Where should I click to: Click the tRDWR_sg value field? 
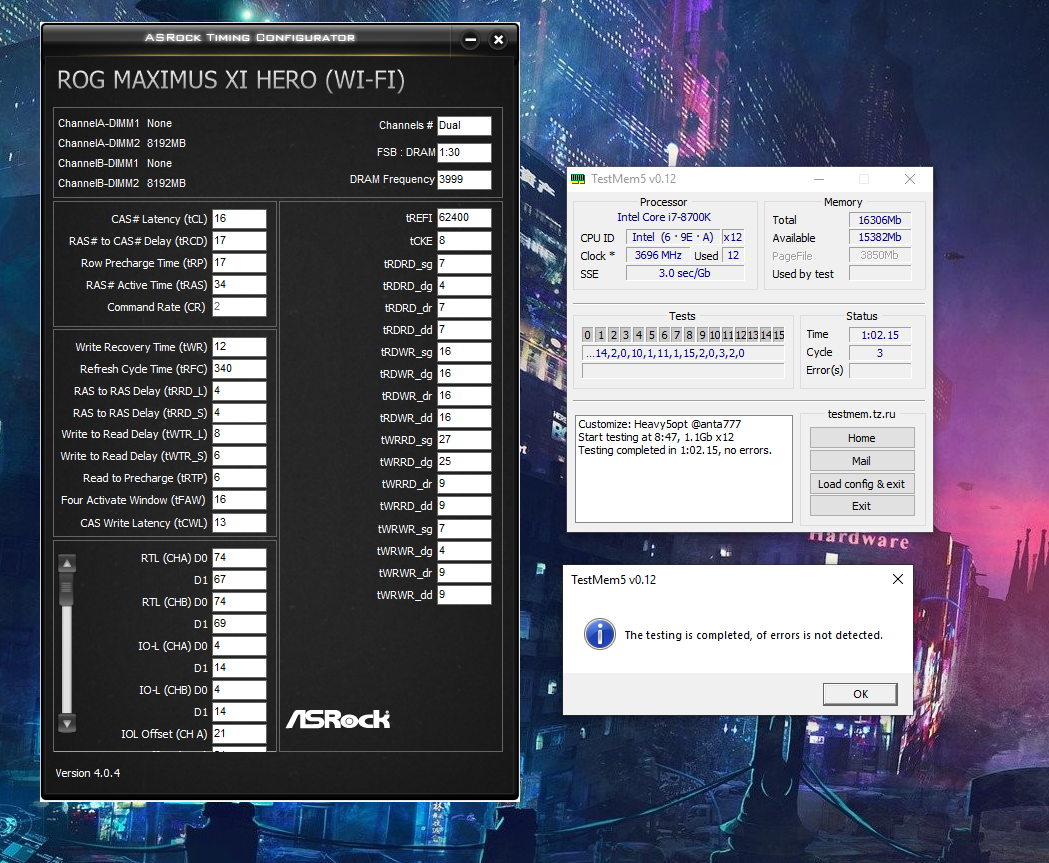point(464,352)
